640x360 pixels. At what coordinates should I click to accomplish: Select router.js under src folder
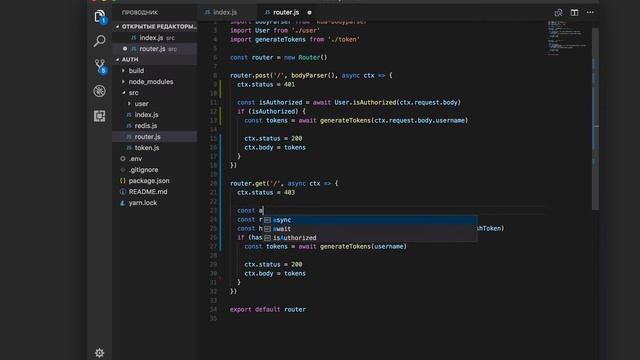click(x=155, y=137)
